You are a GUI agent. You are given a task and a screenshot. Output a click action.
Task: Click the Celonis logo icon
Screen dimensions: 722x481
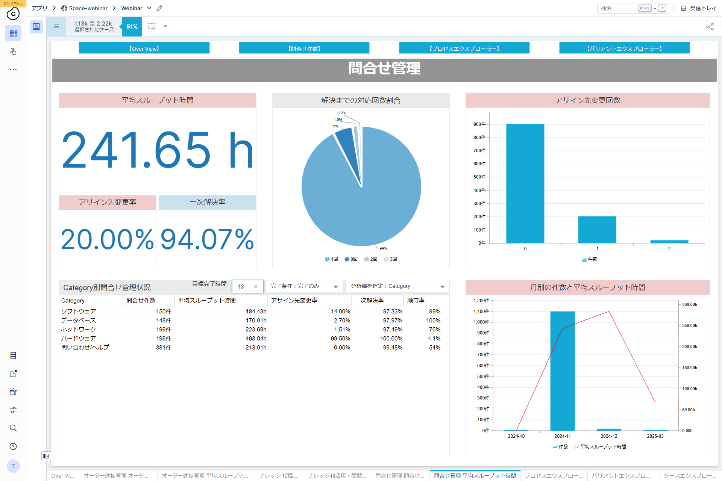coord(13,14)
